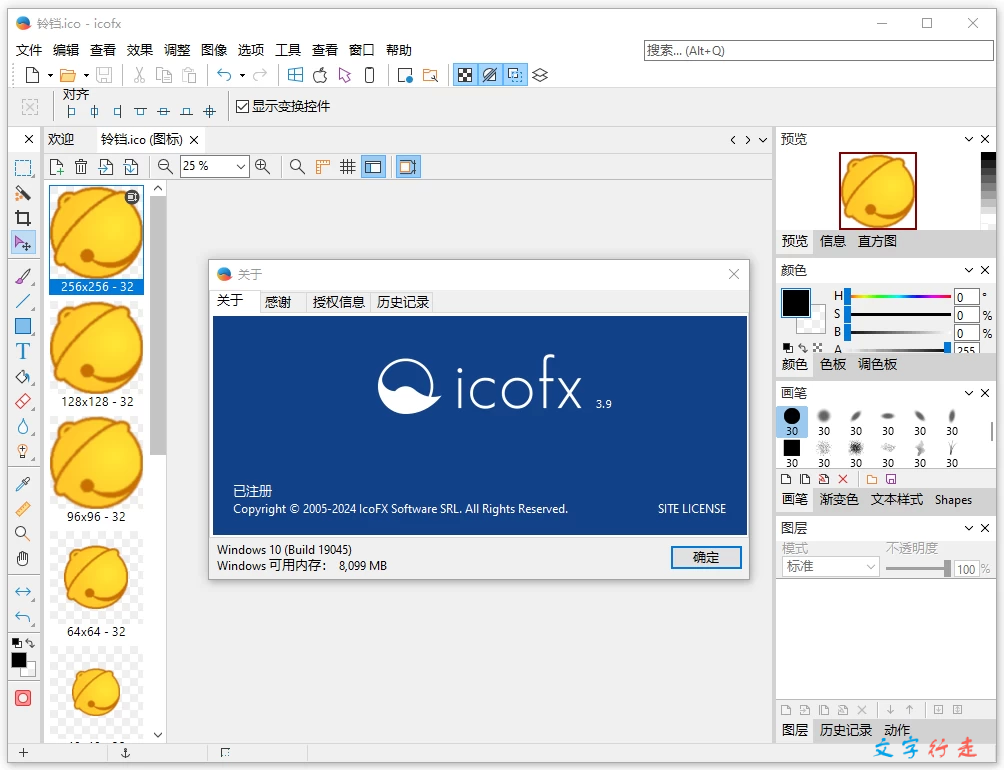The width and height of the screenshot is (1004, 770).
Task: Uncheck the 显示变换控件 checkbox
Action: [x=242, y=106]
